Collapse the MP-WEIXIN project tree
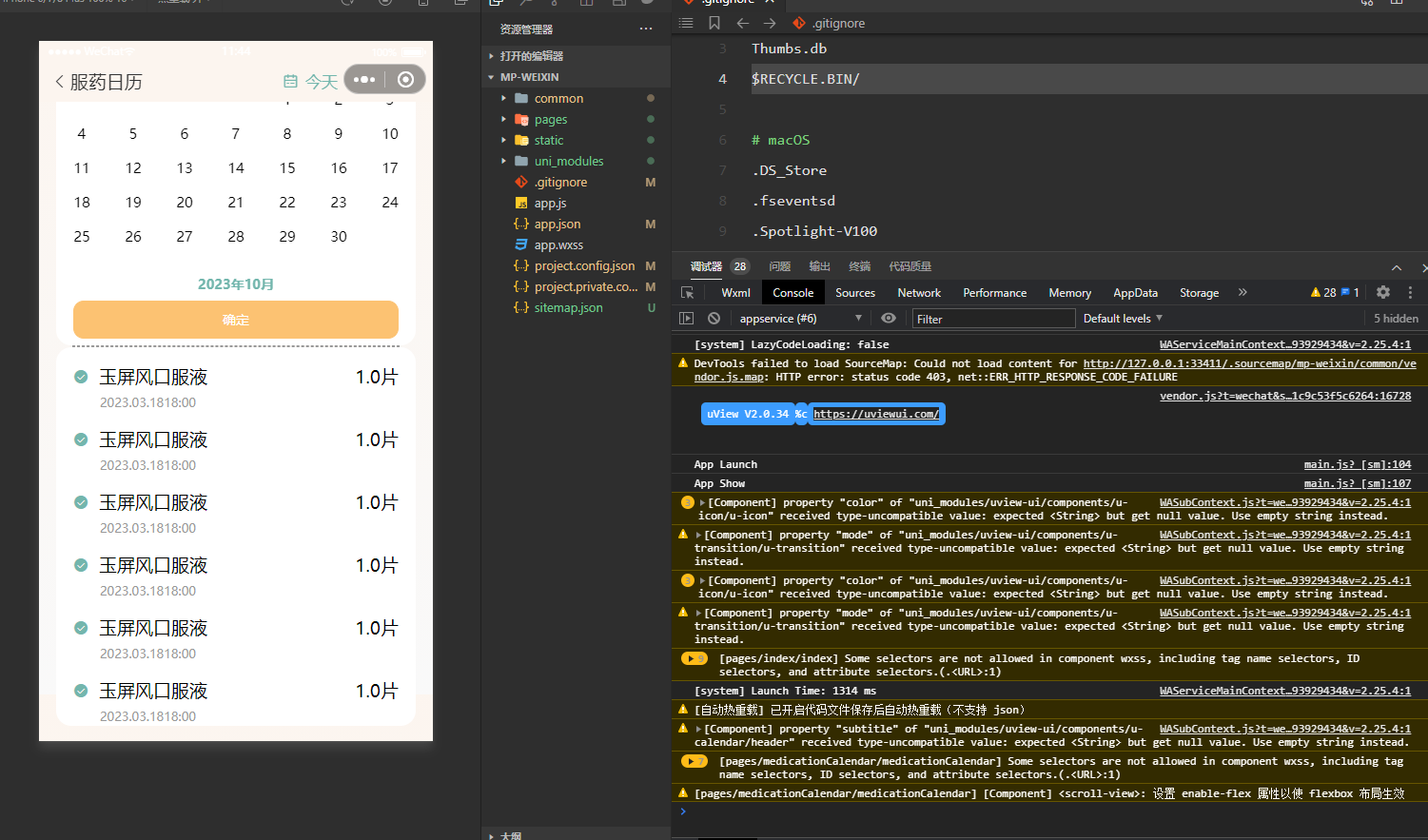 tap(491, 77)
